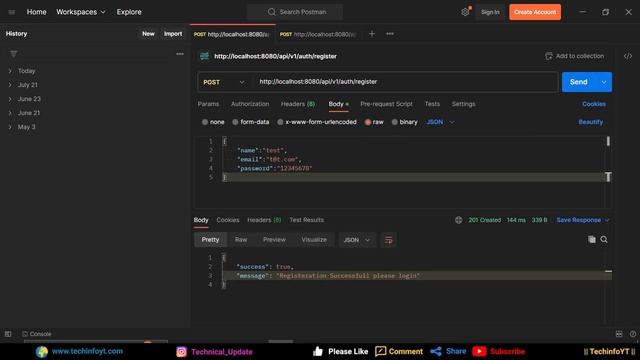Open the response Headers tab
This screenshot has height=360, width=640.
[x=264, y=220]
